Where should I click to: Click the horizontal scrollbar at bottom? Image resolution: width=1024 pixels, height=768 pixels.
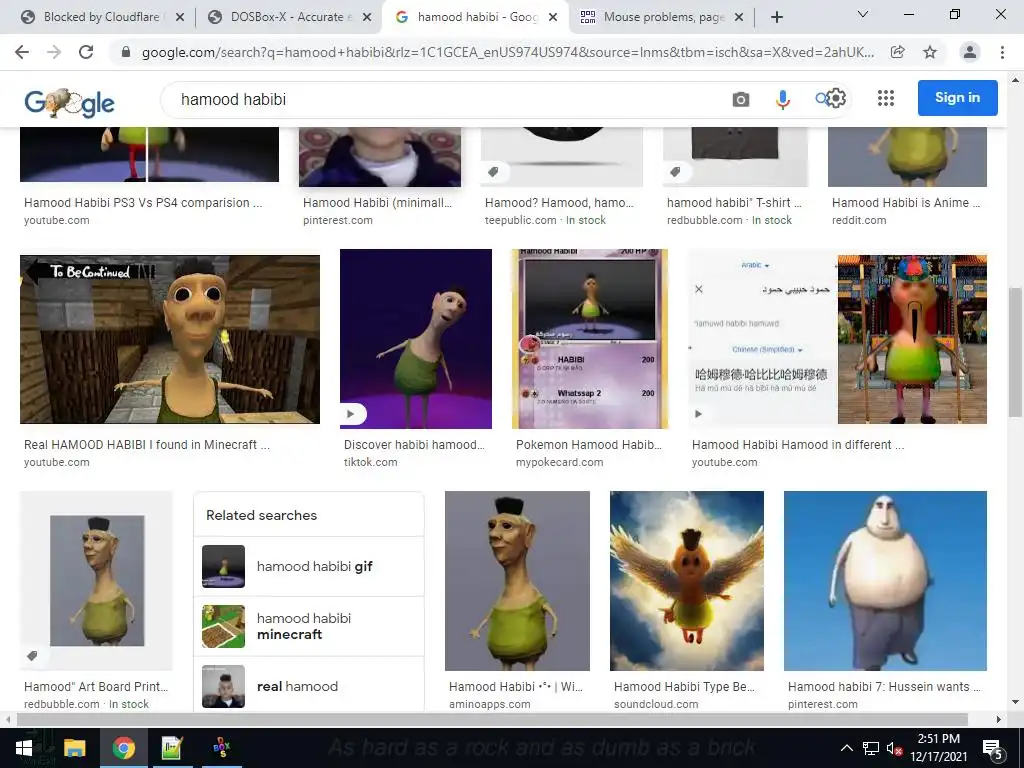(x=492, y=719)
